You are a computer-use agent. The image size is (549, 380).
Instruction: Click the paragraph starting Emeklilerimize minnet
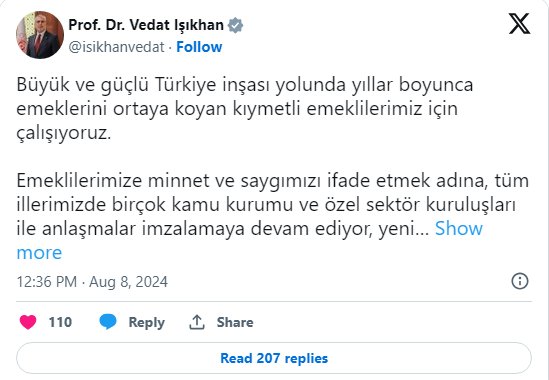coord(273,216)
